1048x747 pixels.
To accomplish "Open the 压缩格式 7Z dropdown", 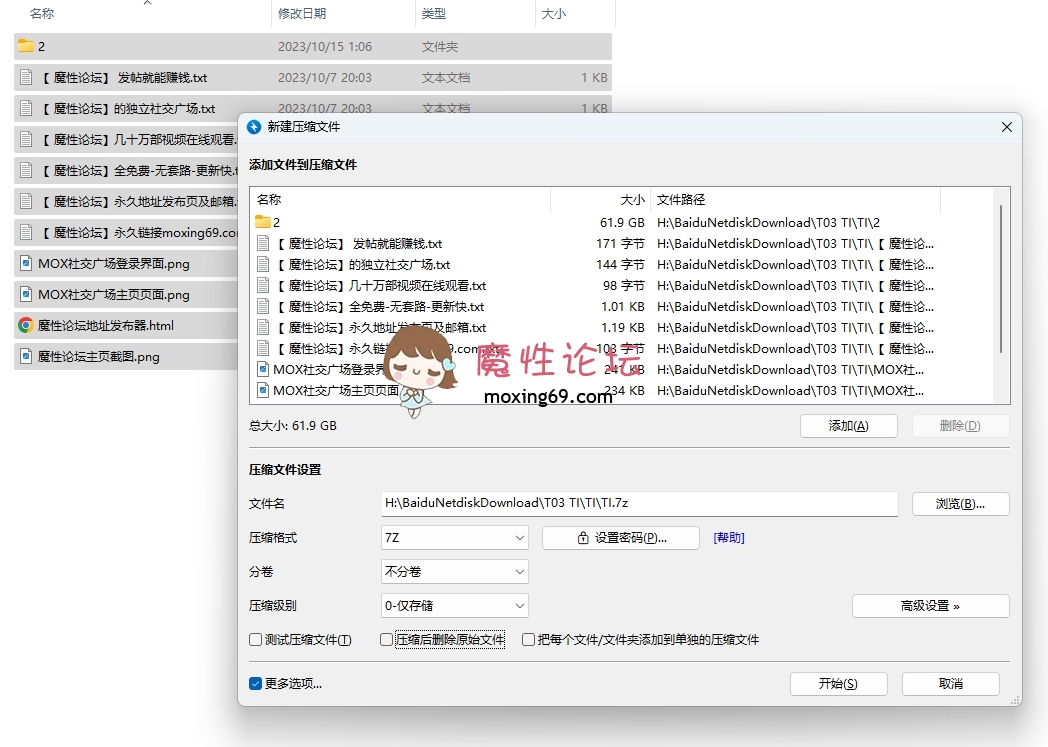I will pyautogui.click(x=455, y=538).
